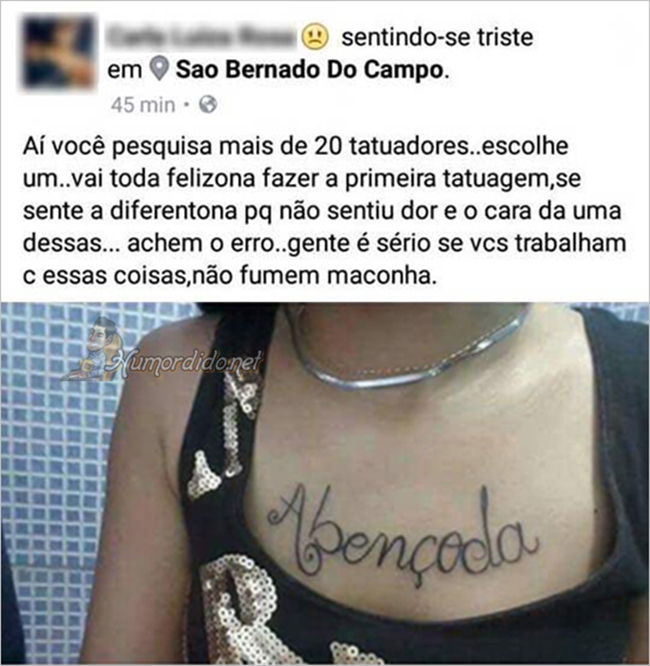Click the cartoon mascot in the watermark
Viewport: 650px width, 666px height.
(x=95, y=348)
